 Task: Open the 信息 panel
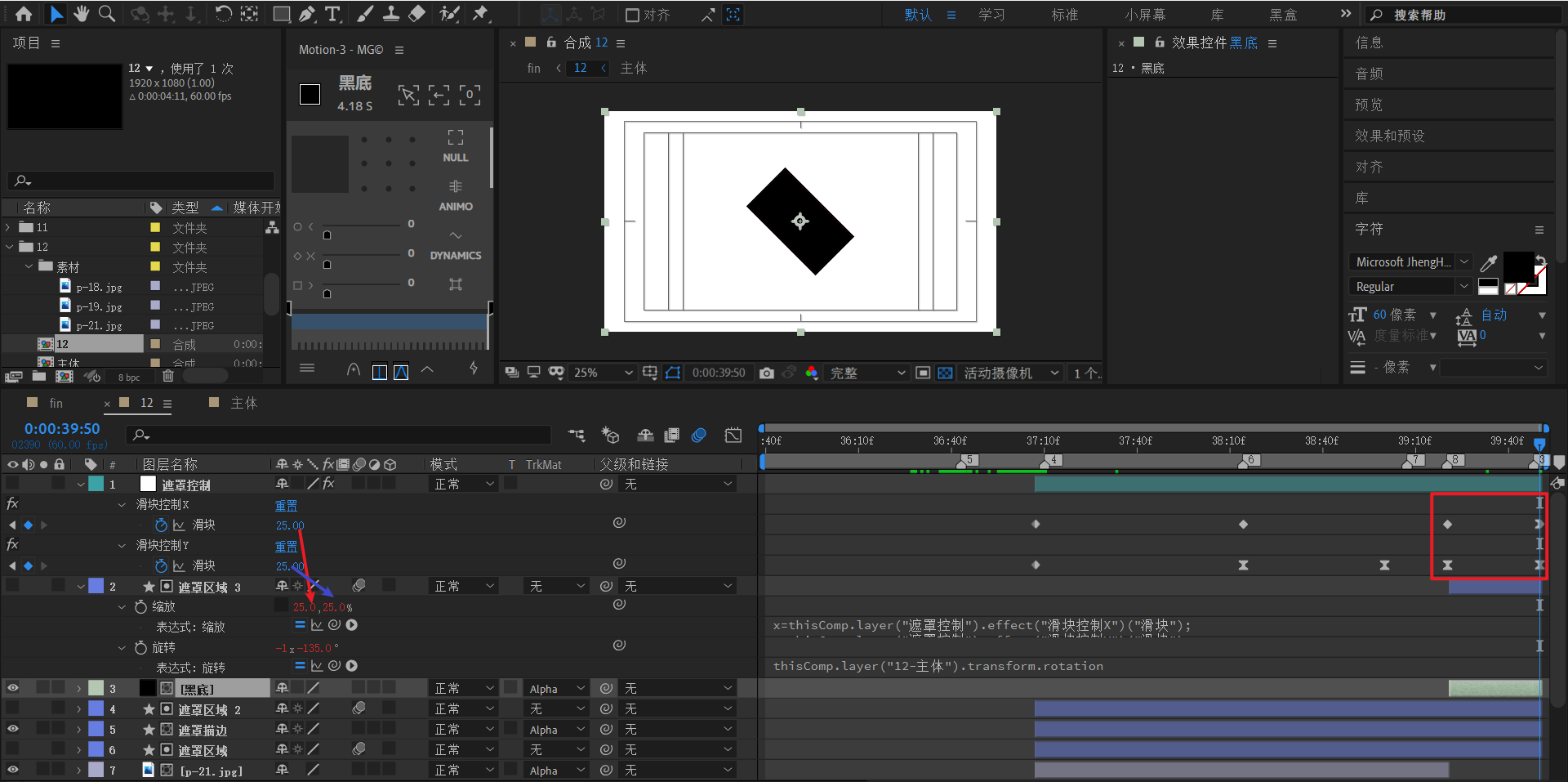pos(1369,42)
